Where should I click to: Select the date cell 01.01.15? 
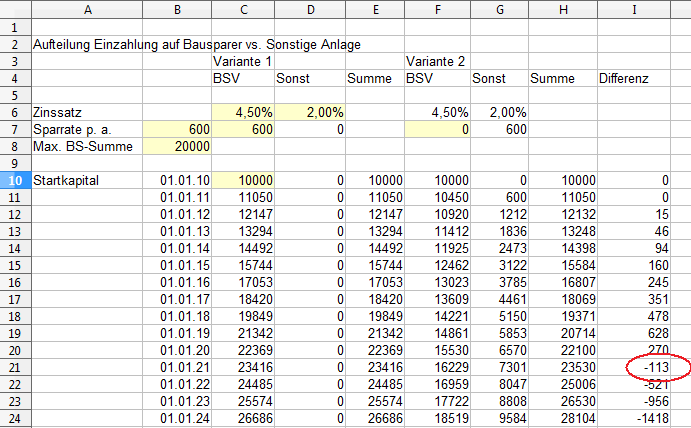pos(176,266)
